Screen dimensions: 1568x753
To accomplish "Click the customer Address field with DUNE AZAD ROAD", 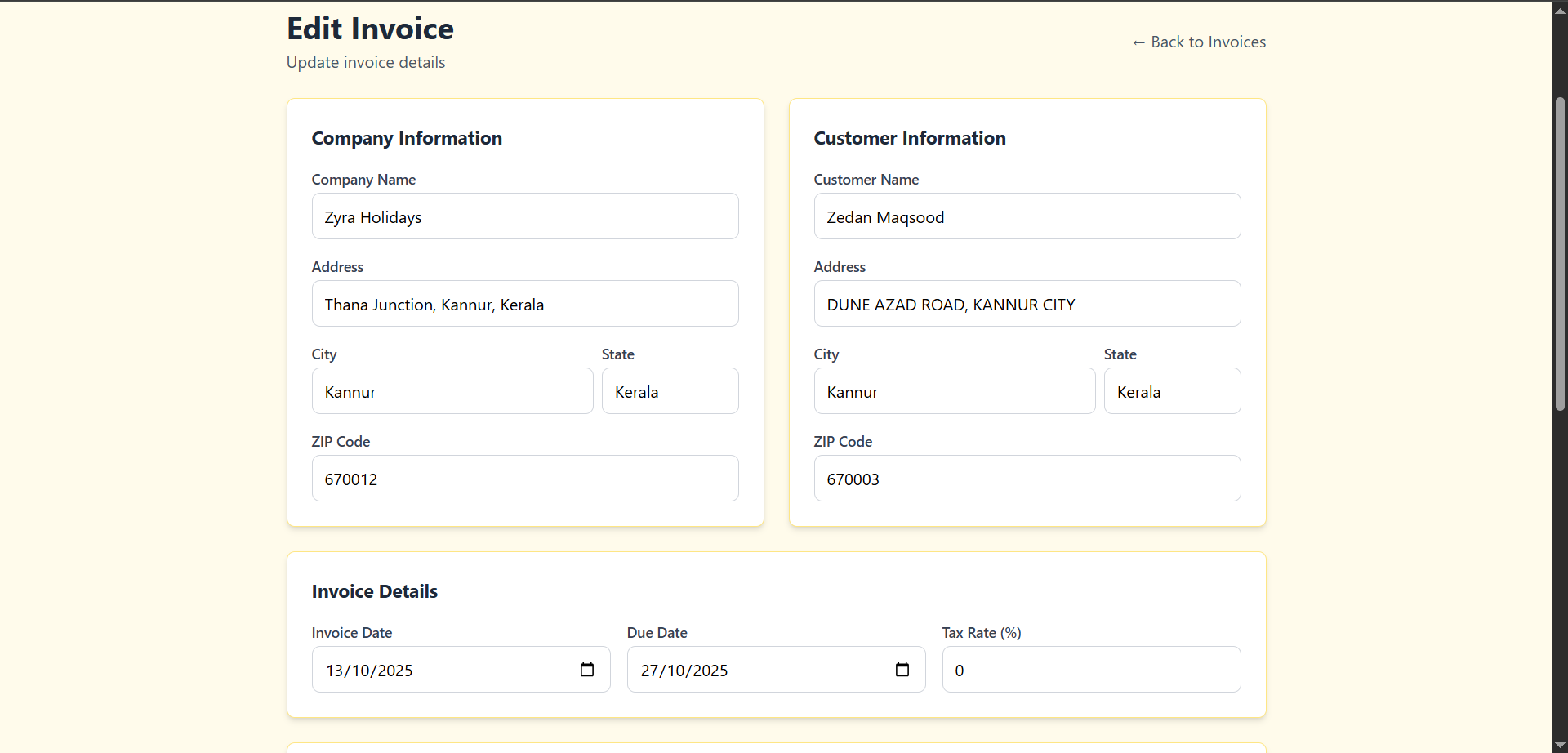I will pyautogui.click(x=1027, y=304).
